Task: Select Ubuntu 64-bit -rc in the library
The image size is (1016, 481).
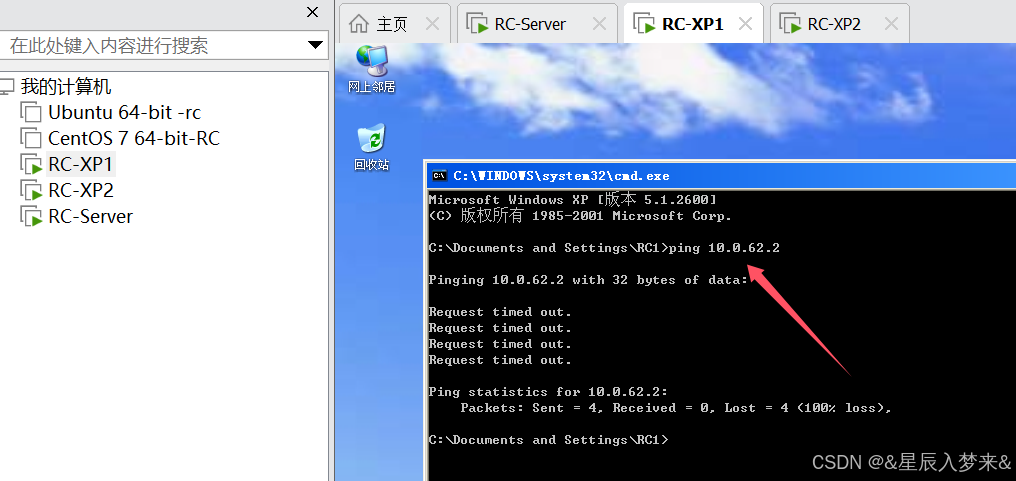Action: (x=124, y=112)
